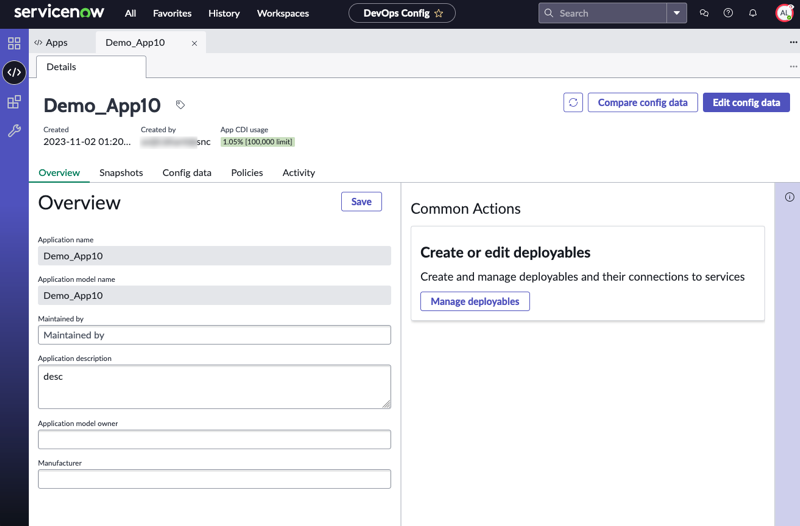Viewport: 800px width, 526px height.
Task: Click the App CDI usage badge
Action: pos(258,142)
